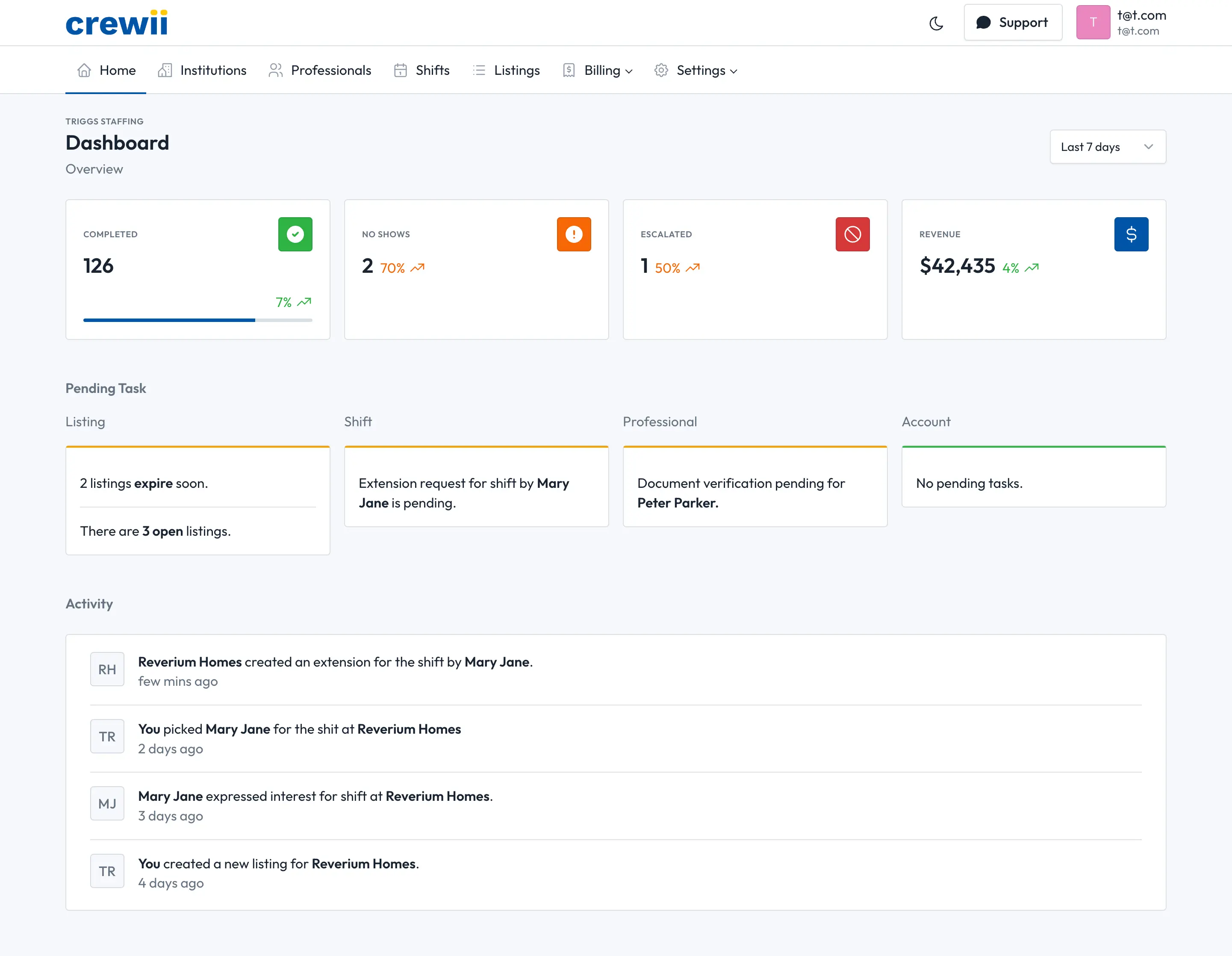Click the TRIGGS STAFFING label
Viewport: 1232px width, 956px height.
point(104,121)
